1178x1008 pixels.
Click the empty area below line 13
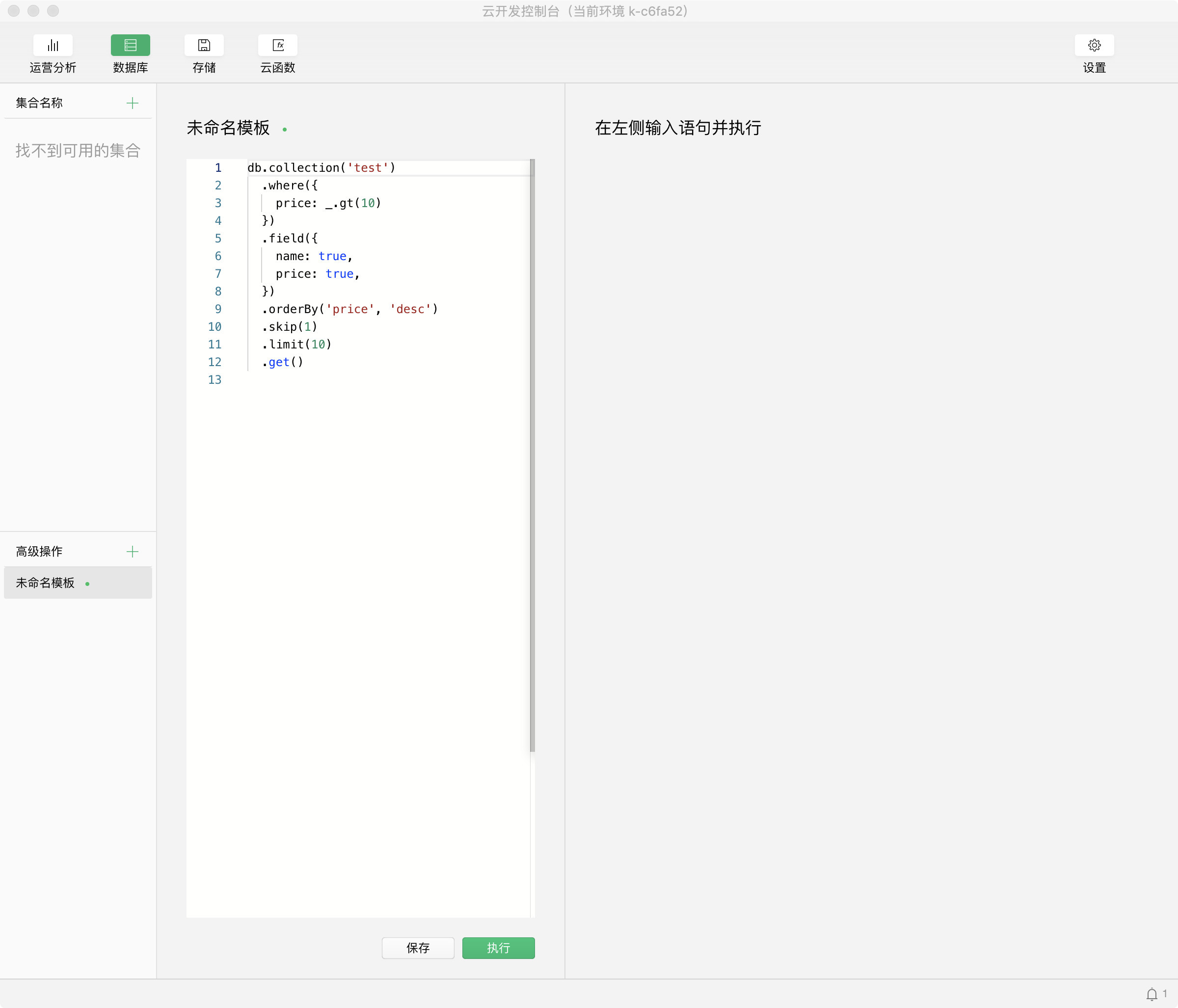358,568
